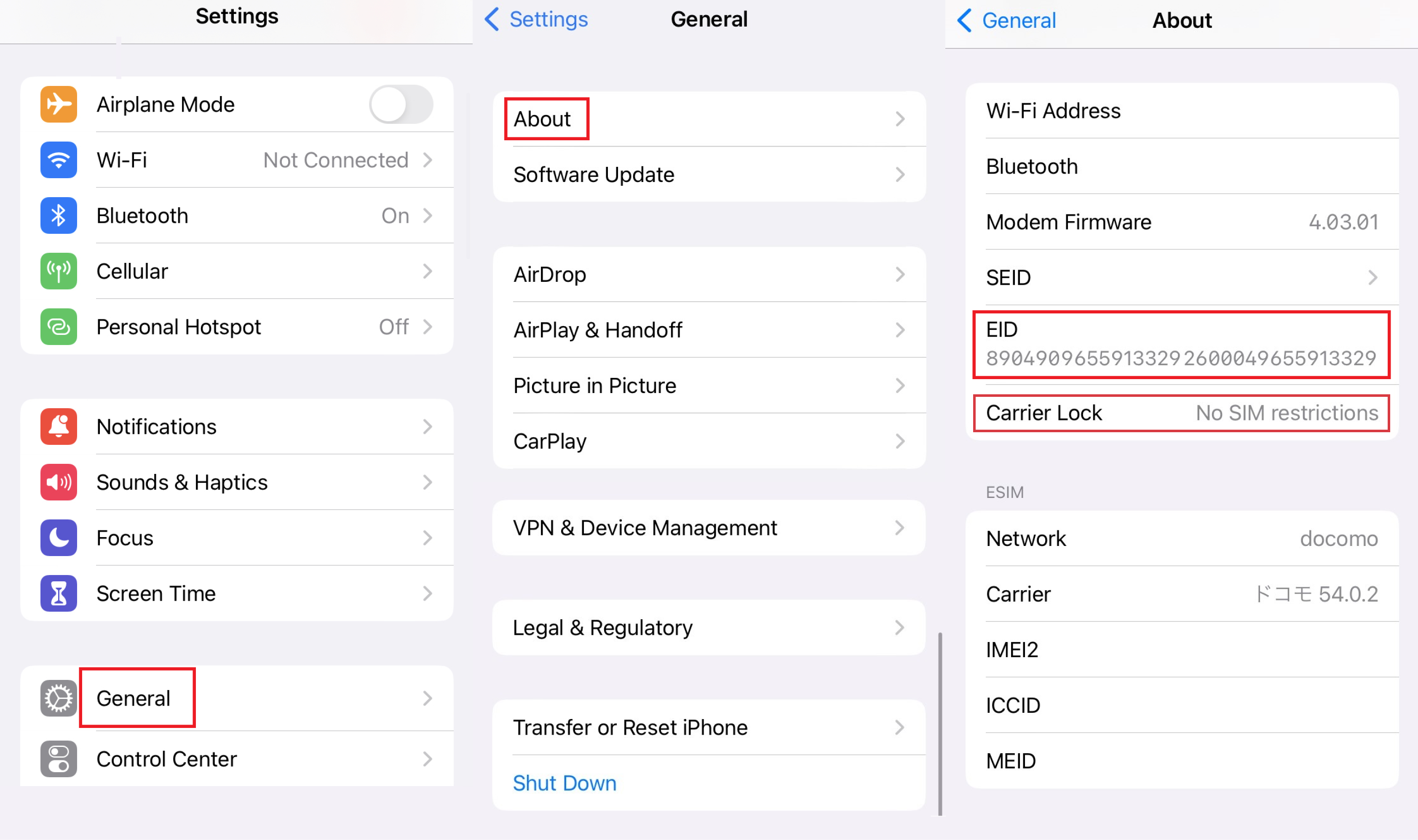Go back to Settings from General
Screen dimensions: 1418x840
tap(536, 19)
